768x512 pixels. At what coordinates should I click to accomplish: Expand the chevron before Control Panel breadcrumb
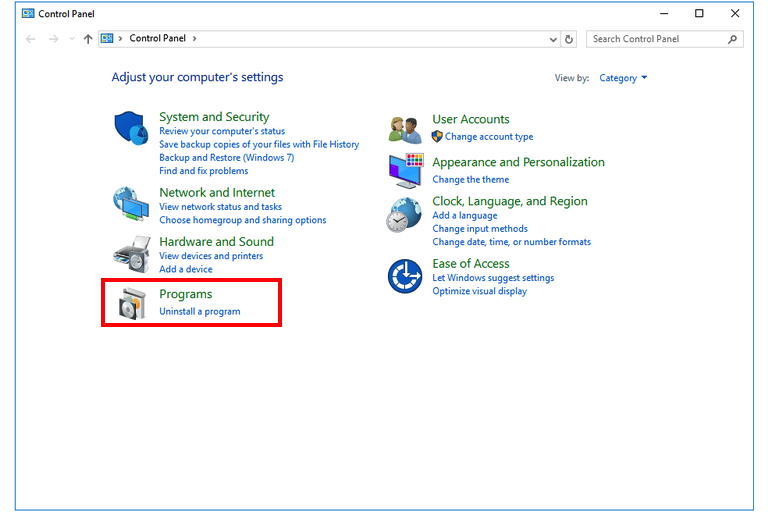tap(120, 38)
